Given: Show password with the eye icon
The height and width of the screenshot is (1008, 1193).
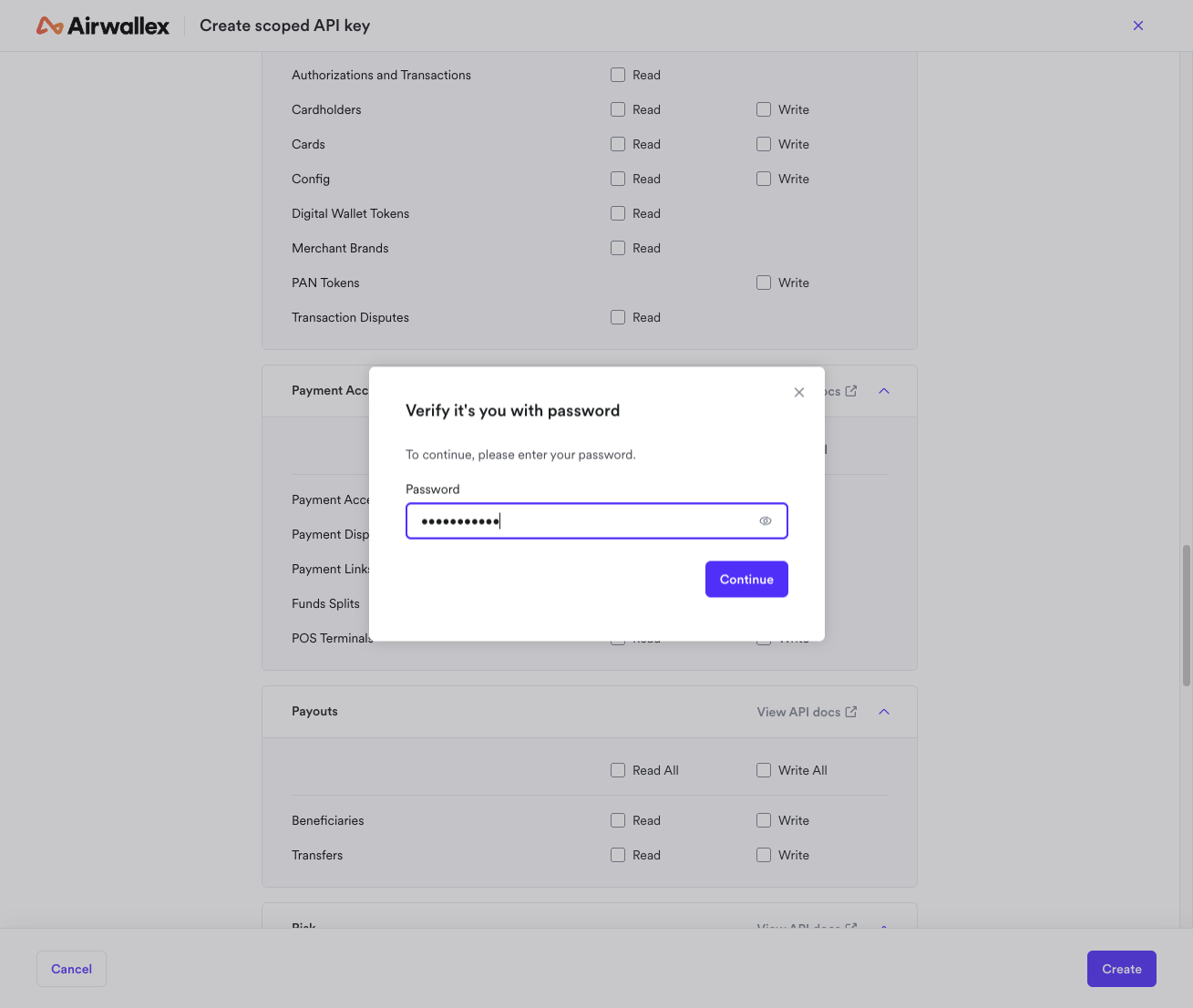Looking at the screenshot, I should click(x=766, y=521).
